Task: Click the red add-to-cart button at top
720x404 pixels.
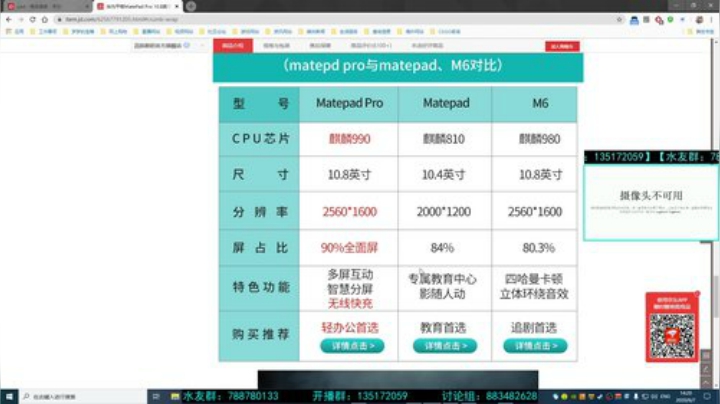Action: coord(562,46)
